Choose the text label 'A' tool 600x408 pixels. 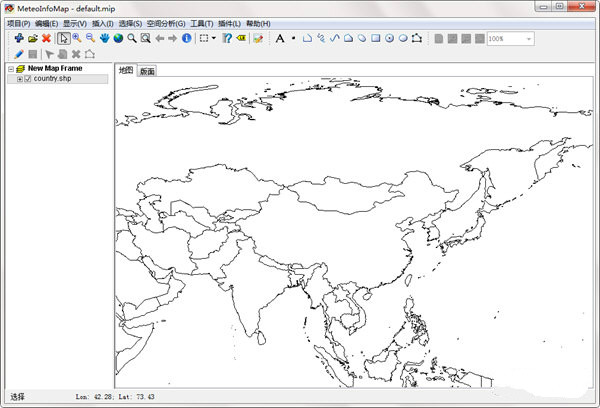279,38
